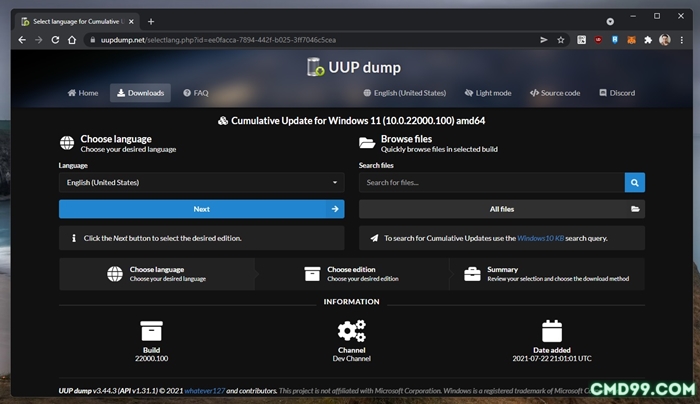Click the Channel gears icon
The width and height of the screenshot is (700, 404).
click(x=351, y=331)
